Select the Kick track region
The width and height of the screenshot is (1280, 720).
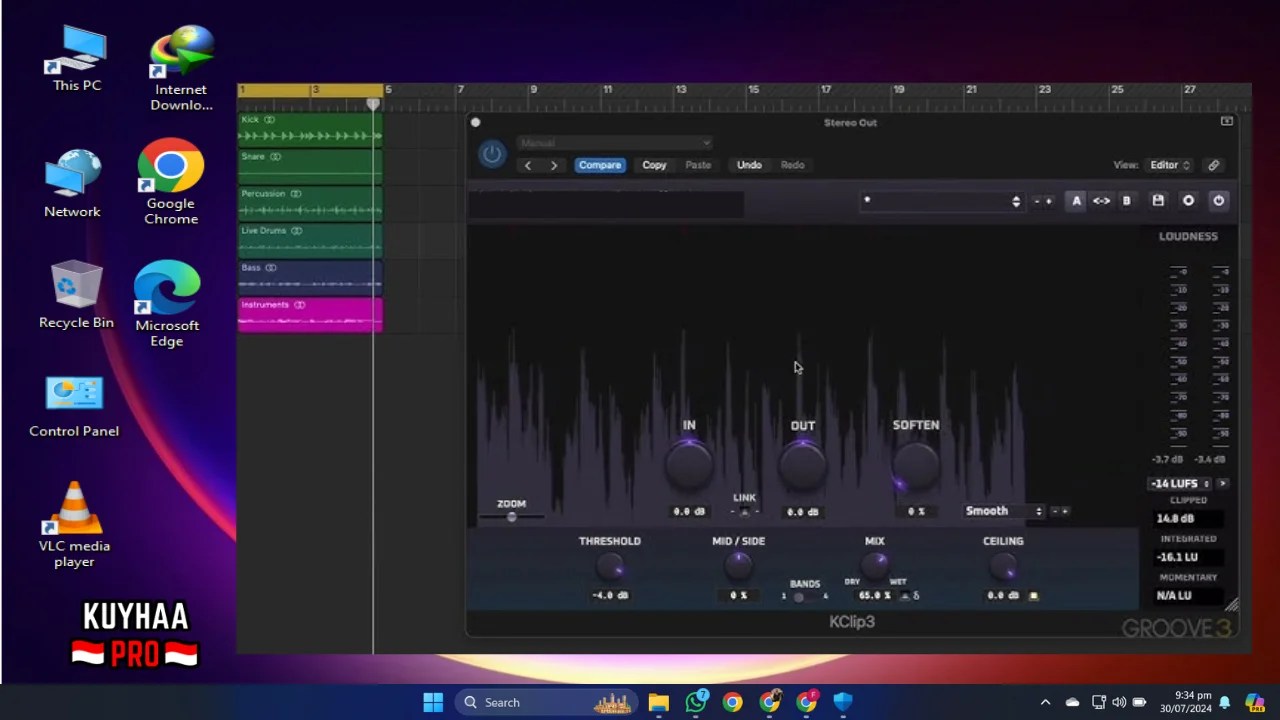(x=310, y=129)
